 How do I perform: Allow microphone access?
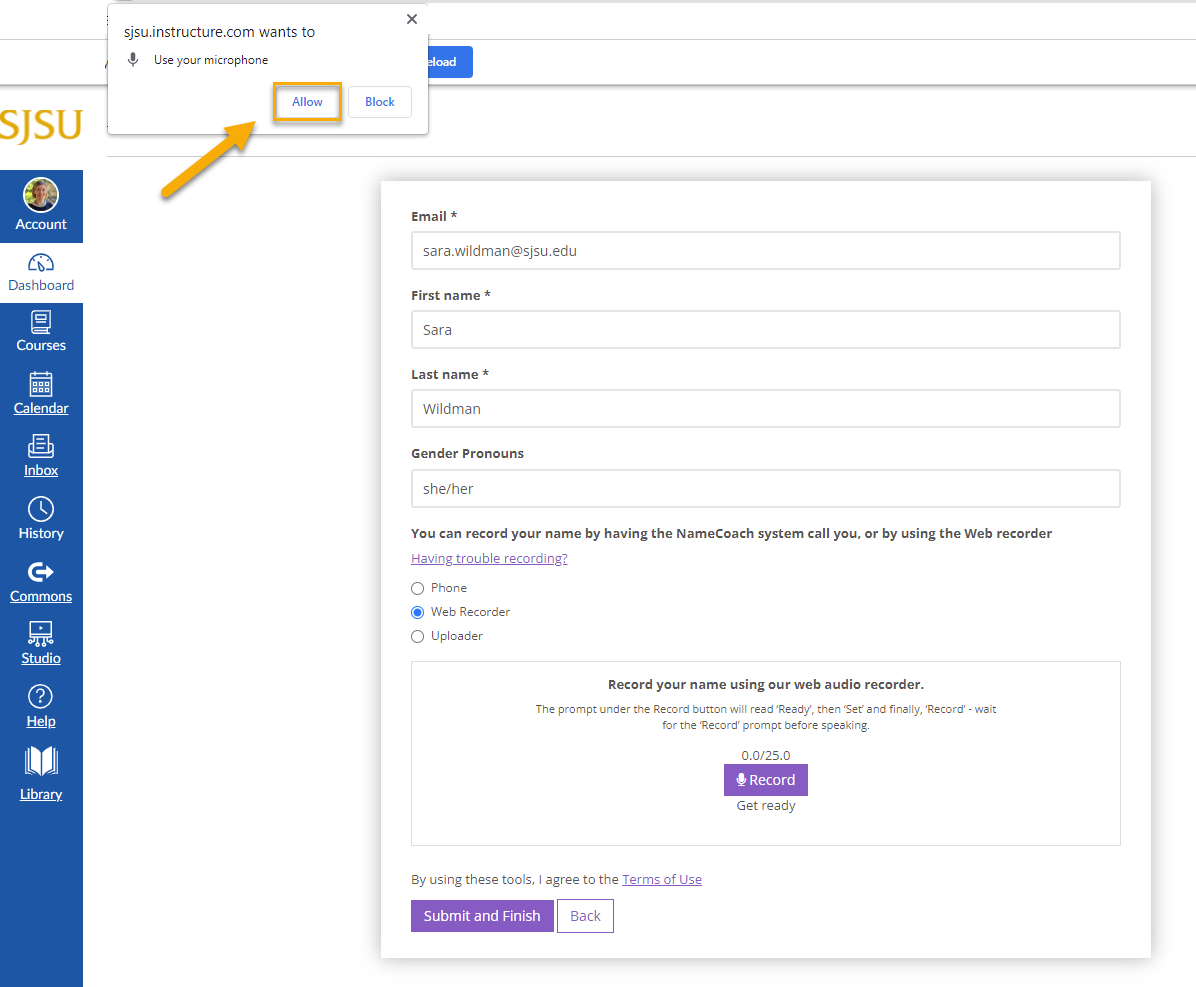coord(307,101)
